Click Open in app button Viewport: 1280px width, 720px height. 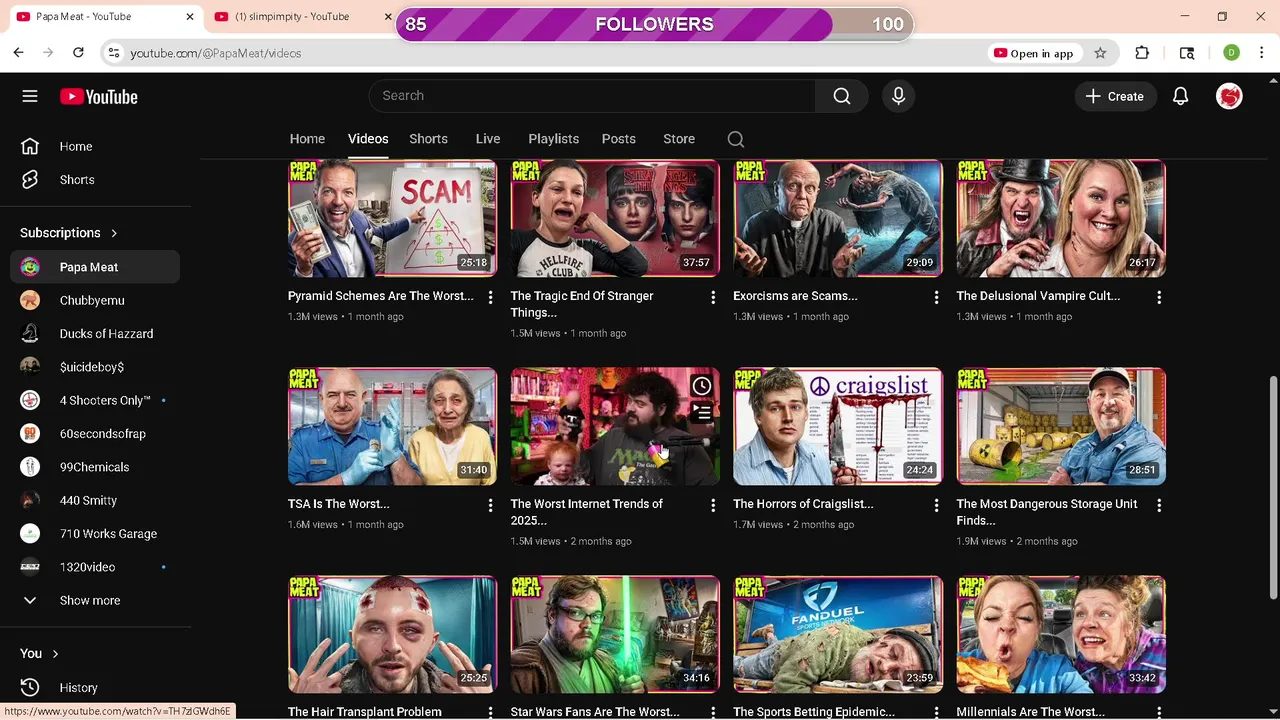coord(1033,53)
